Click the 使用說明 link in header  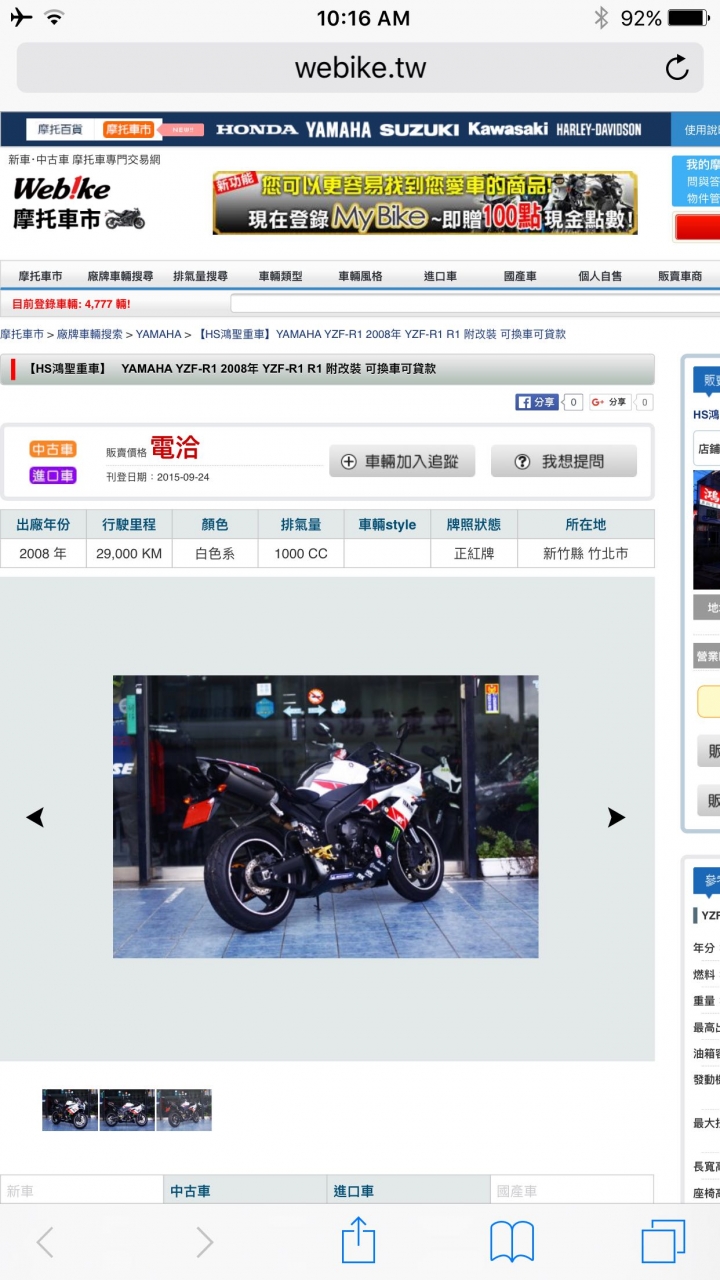click(x=701, y=130)
